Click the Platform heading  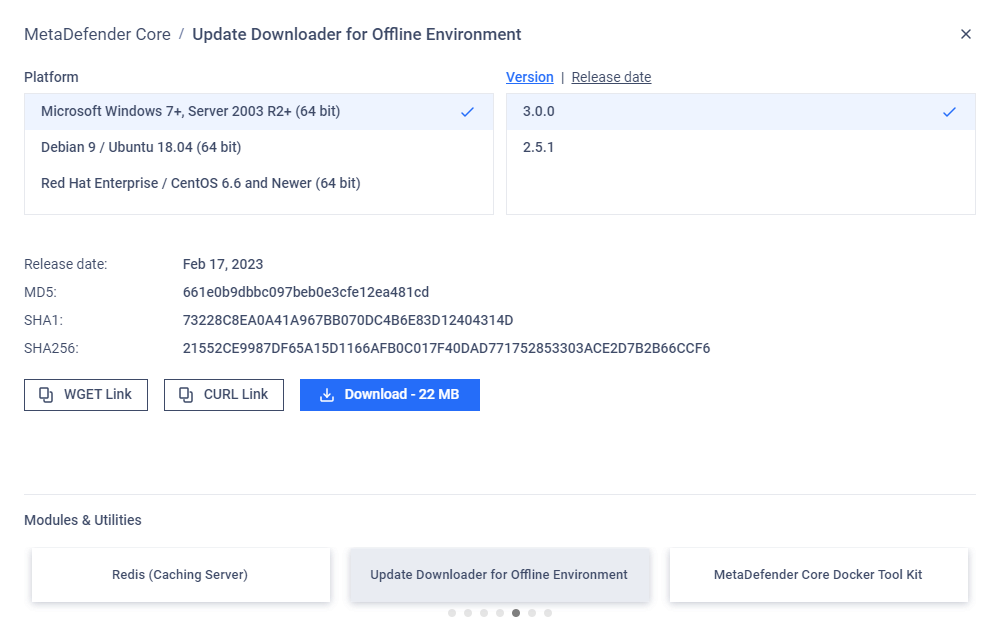(51, 77)
